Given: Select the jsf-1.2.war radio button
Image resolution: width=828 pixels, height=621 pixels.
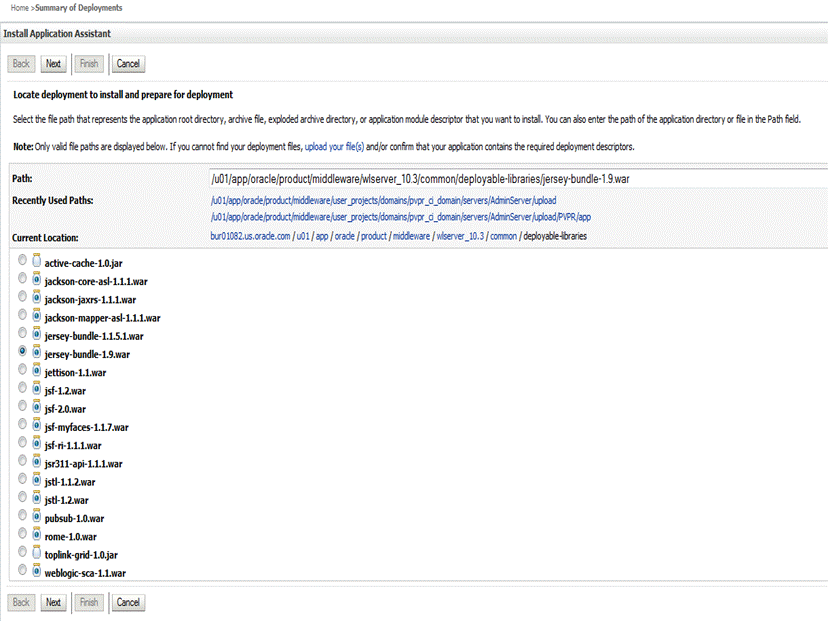Looking at the screenshot, I should 22,387.
